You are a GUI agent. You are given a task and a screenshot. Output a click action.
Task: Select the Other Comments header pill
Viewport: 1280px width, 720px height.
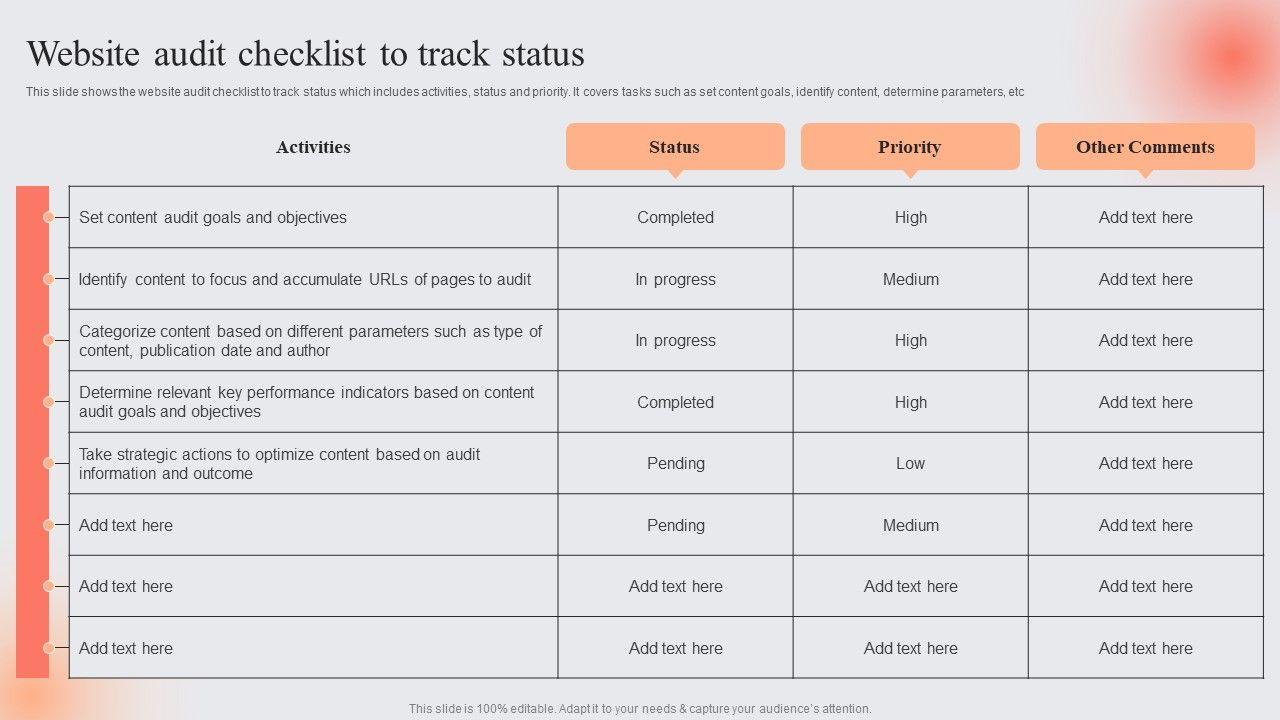pos(1145,147)
